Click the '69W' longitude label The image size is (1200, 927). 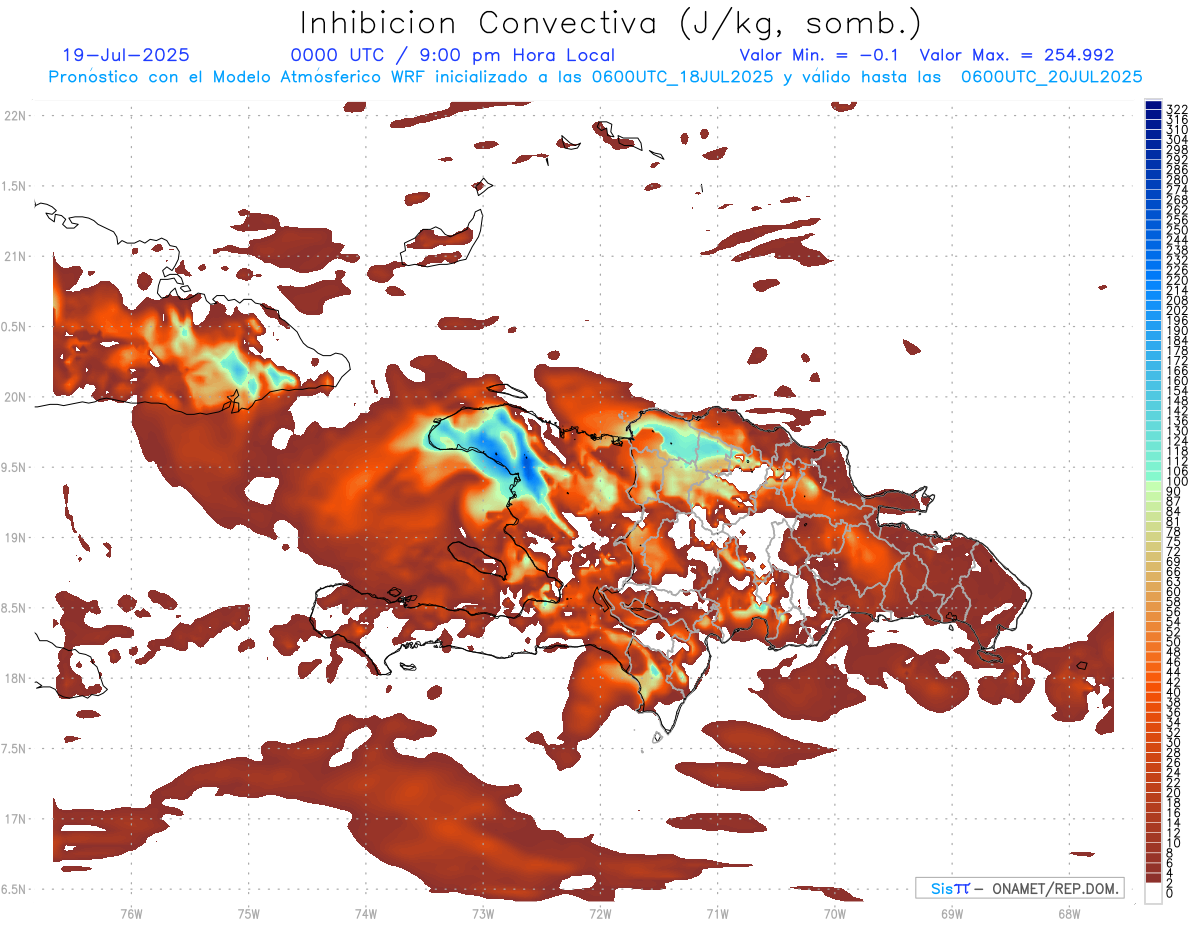(951, 913)
